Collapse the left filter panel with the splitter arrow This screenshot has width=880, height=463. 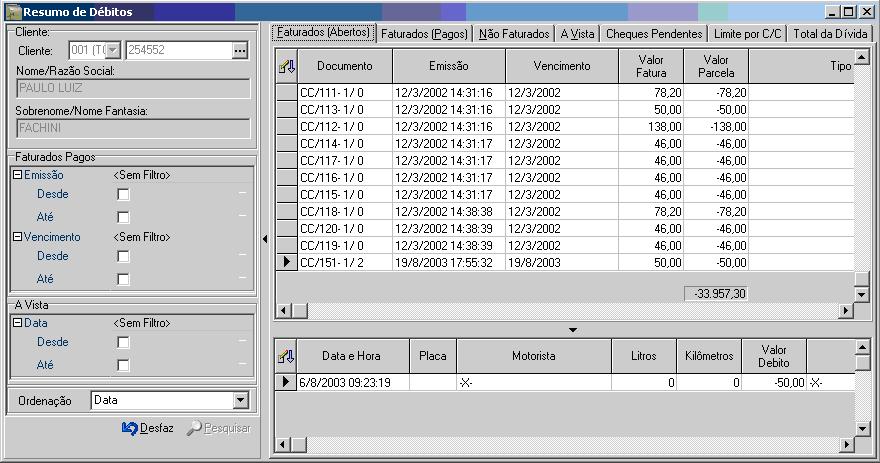tap(264, 238)
